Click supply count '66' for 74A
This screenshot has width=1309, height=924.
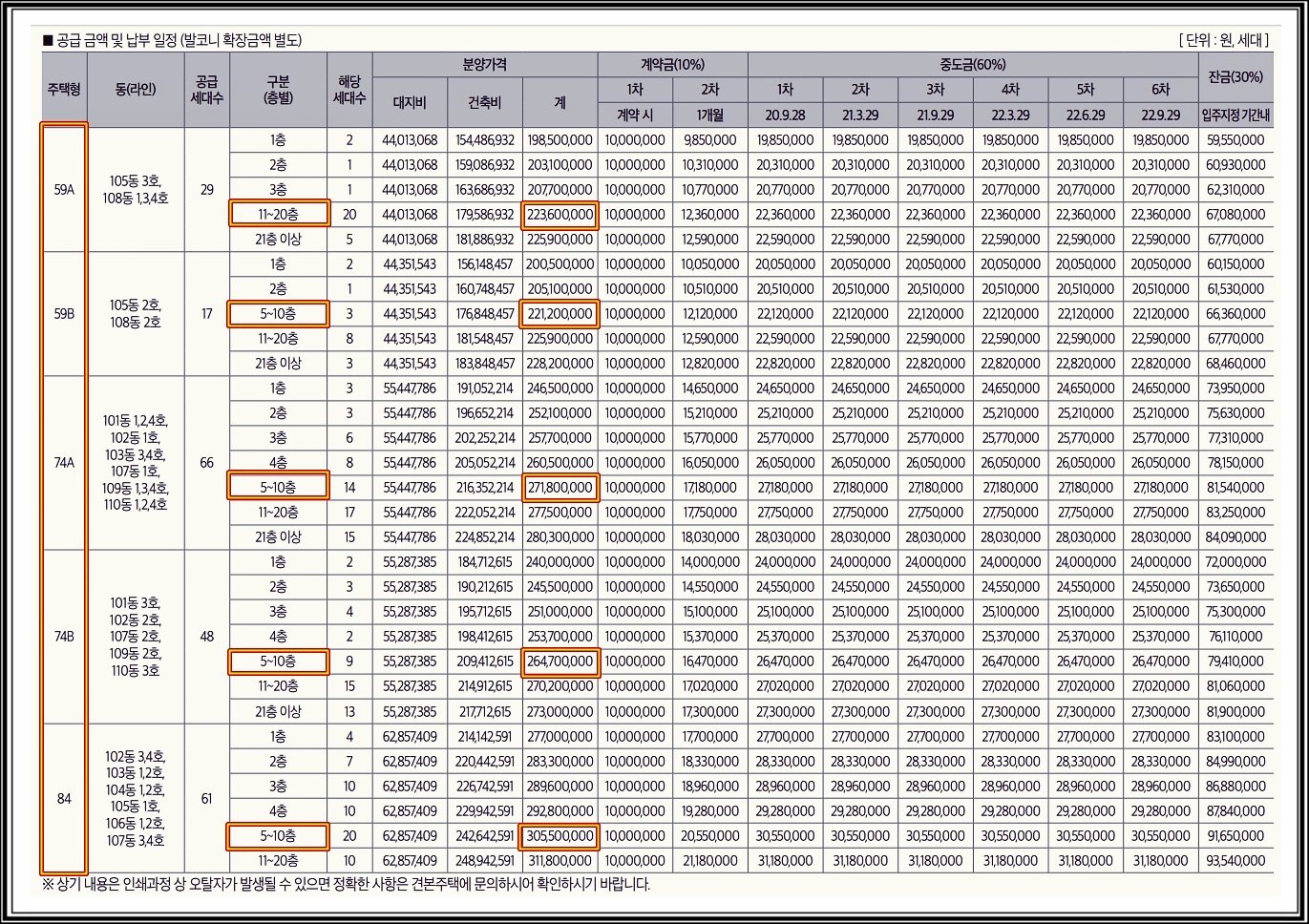coord(207,463)
